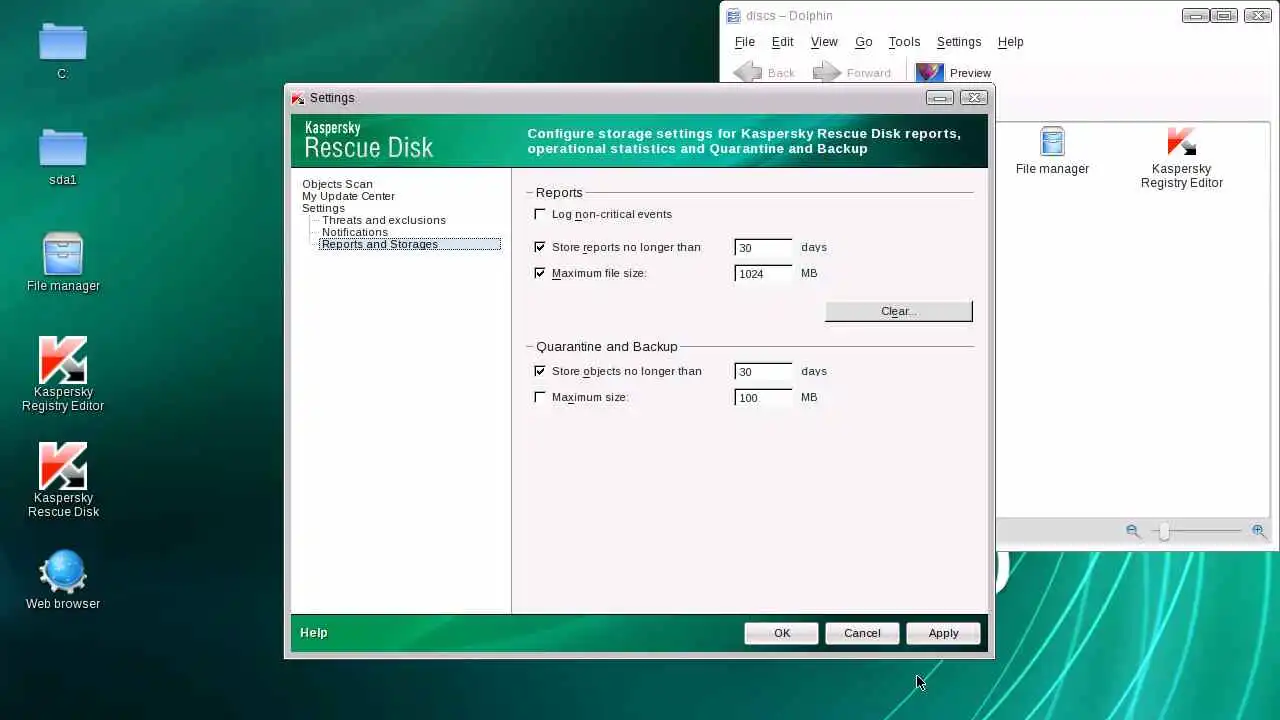Uncheck Store reports no longer than

pyautogui.click(x=540, y=247)
